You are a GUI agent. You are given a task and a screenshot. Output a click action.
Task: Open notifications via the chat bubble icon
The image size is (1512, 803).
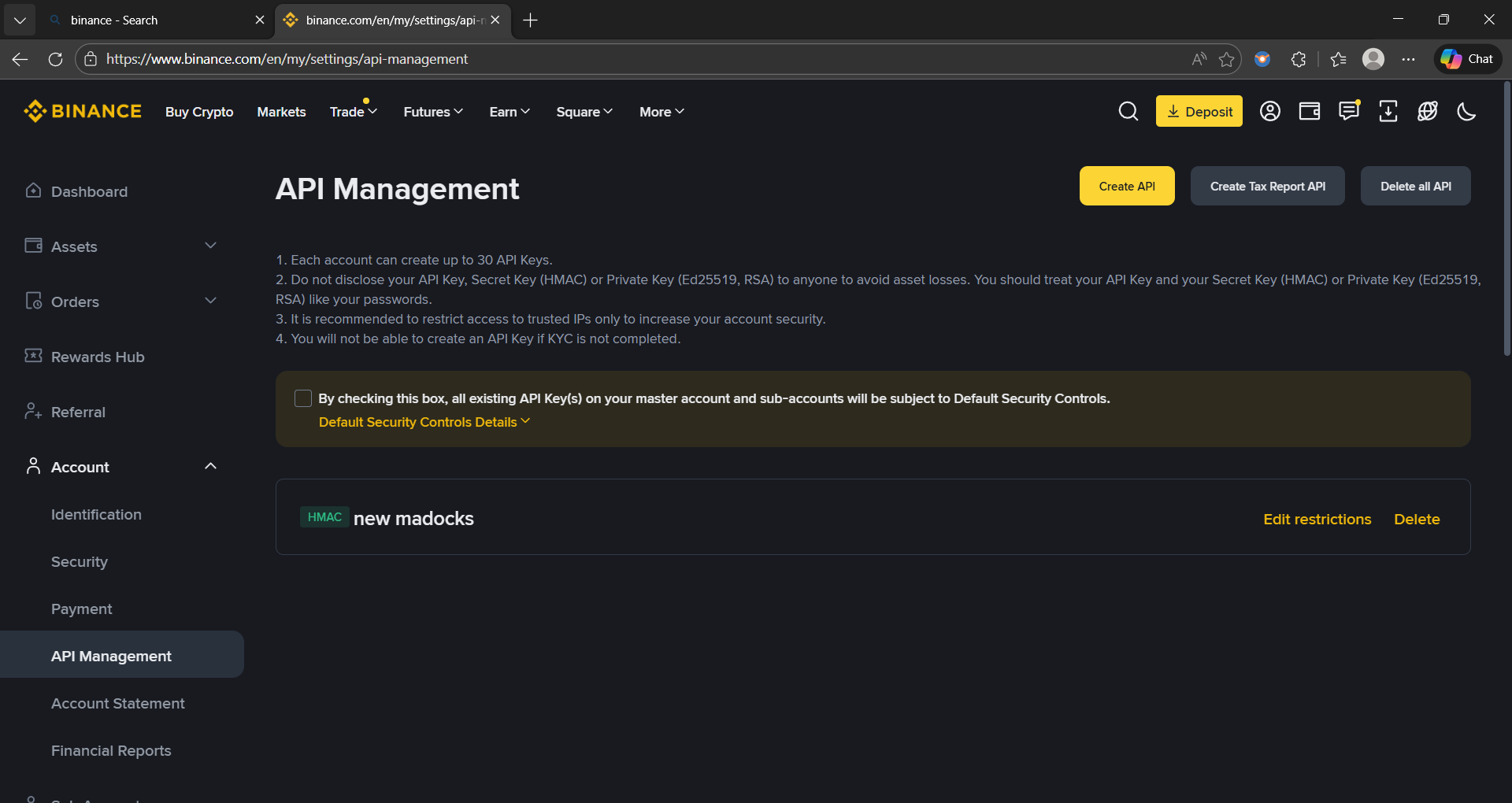(x=1348, y=111)
